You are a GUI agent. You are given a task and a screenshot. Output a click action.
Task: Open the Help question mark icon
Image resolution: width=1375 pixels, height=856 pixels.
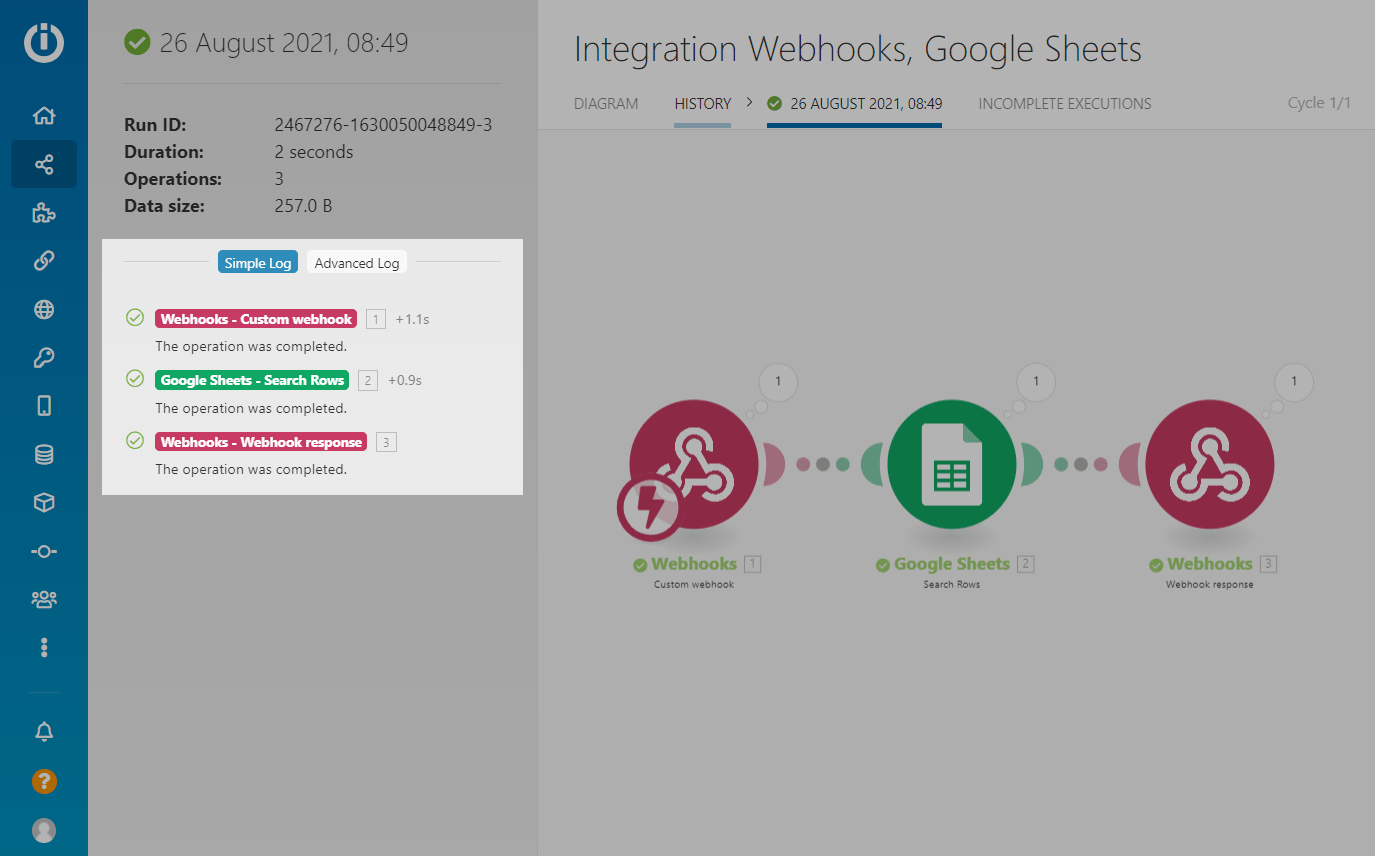click(44, 781)
